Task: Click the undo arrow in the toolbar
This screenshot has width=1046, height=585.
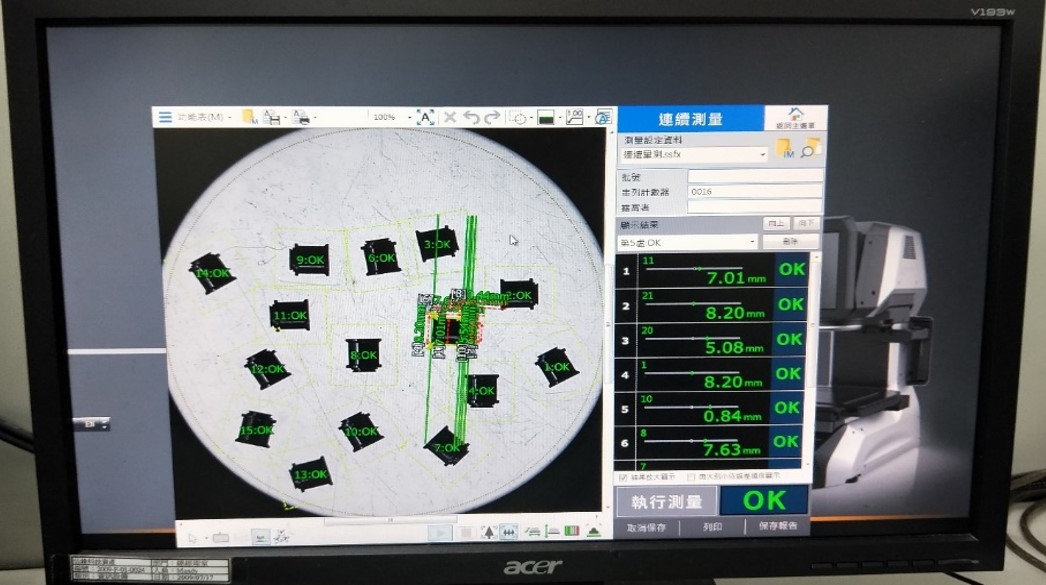Action: pos(470,118)
